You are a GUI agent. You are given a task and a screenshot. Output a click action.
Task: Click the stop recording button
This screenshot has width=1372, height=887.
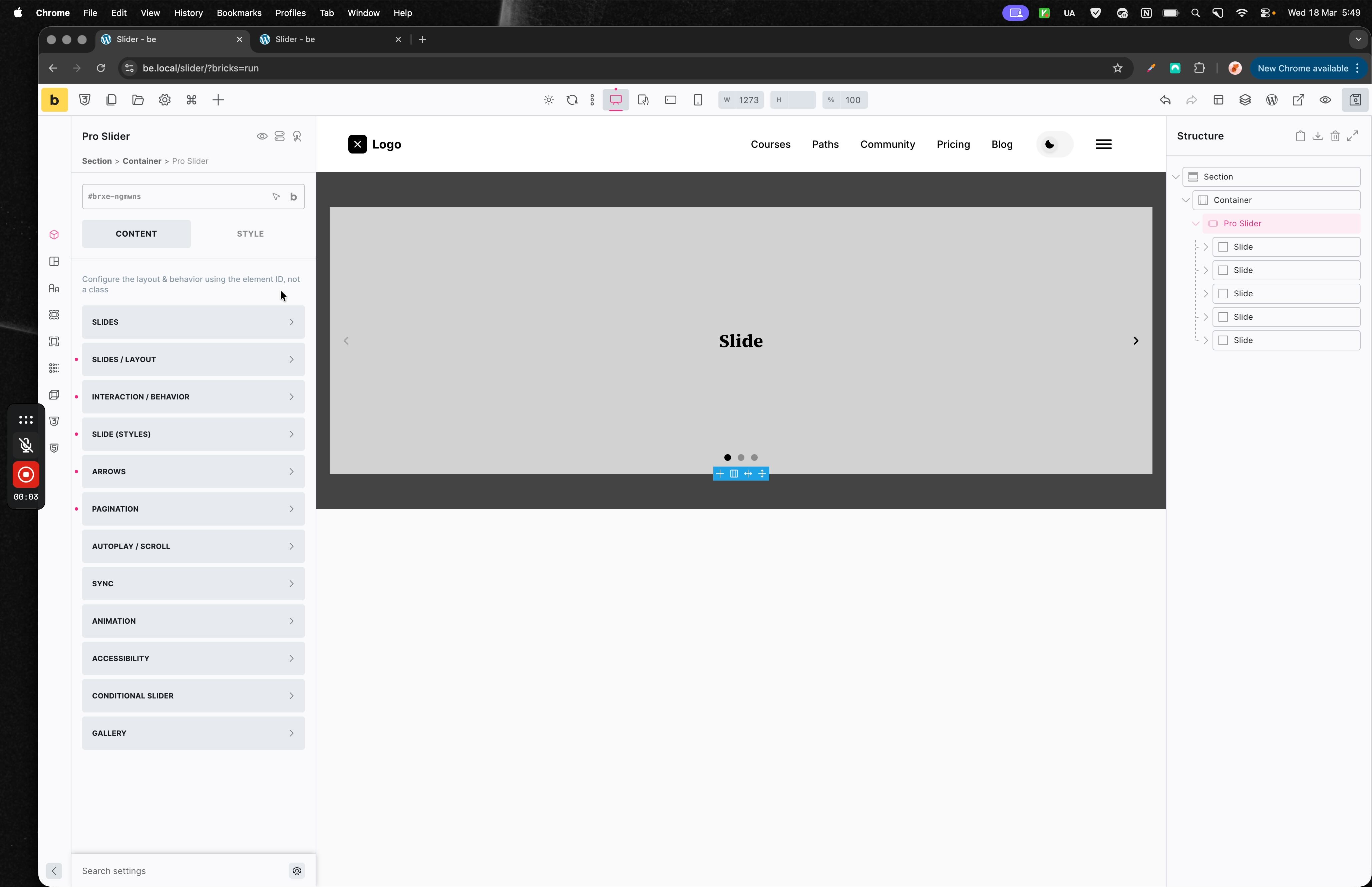tap(26, 475)
